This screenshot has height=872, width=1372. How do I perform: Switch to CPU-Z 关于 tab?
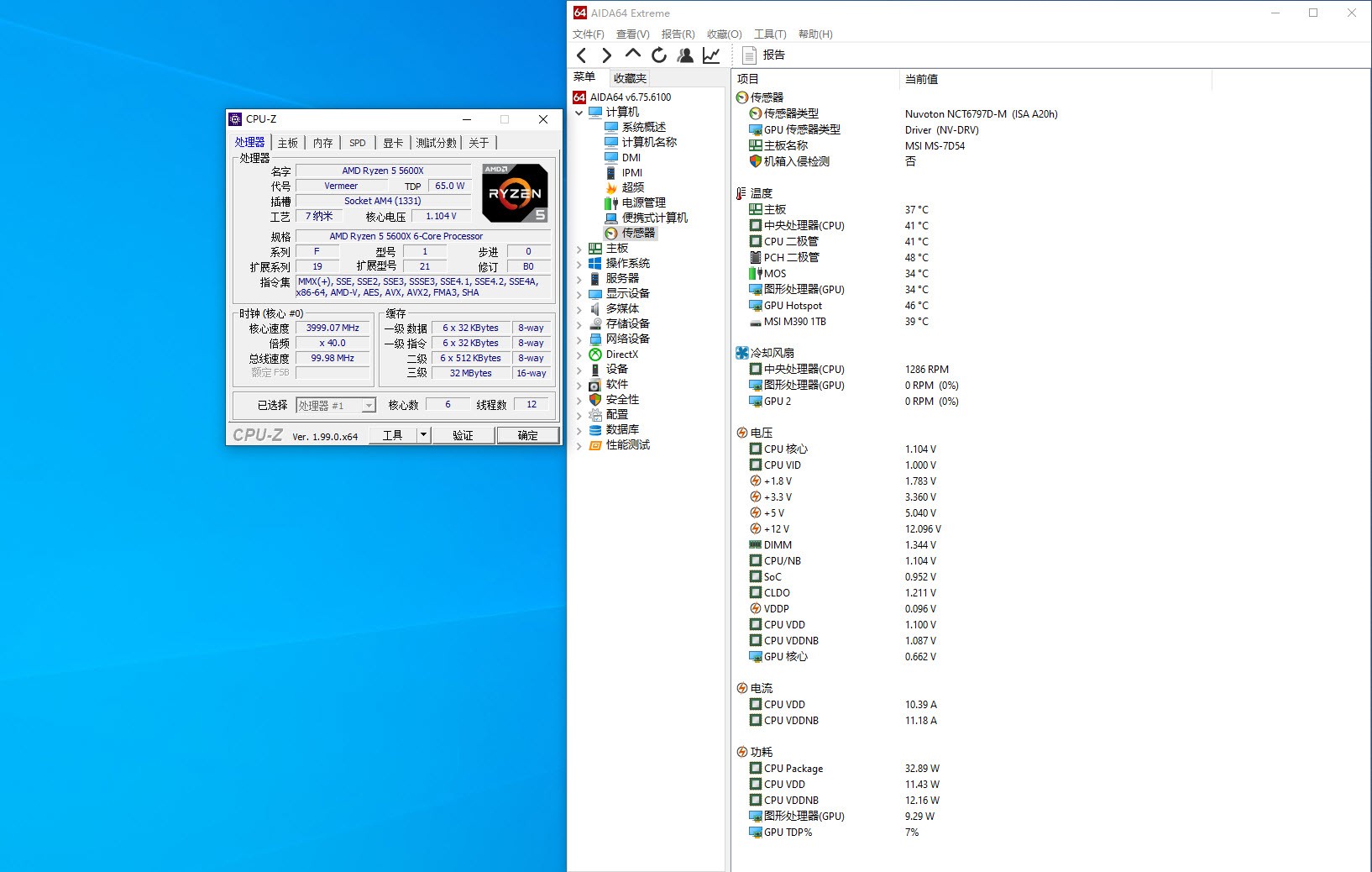click(x=479, y=143)
